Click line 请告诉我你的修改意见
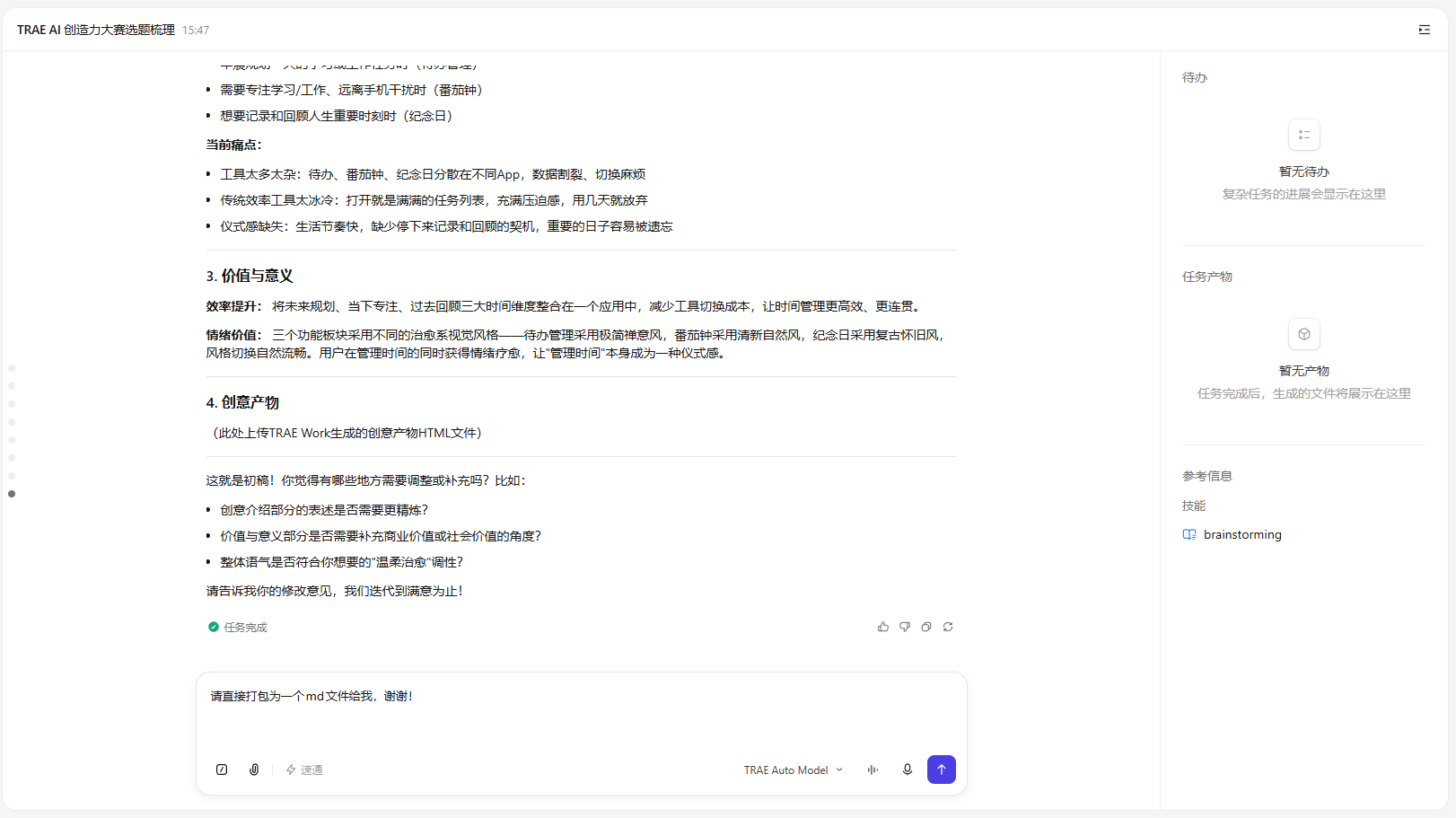The height and width of the screenshot is (818, 1456). click(334, 591)
